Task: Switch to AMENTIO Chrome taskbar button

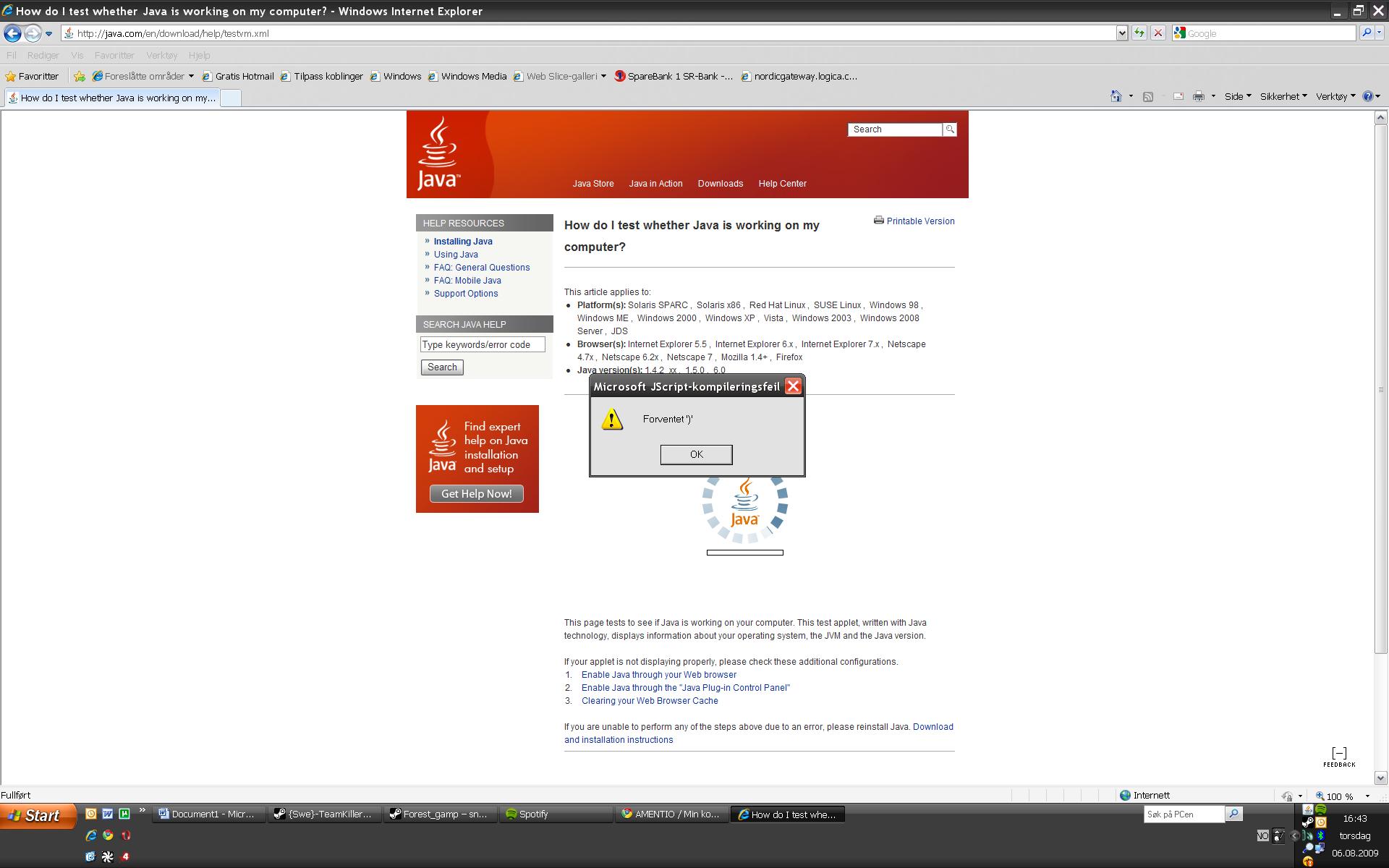Action: 671,814
